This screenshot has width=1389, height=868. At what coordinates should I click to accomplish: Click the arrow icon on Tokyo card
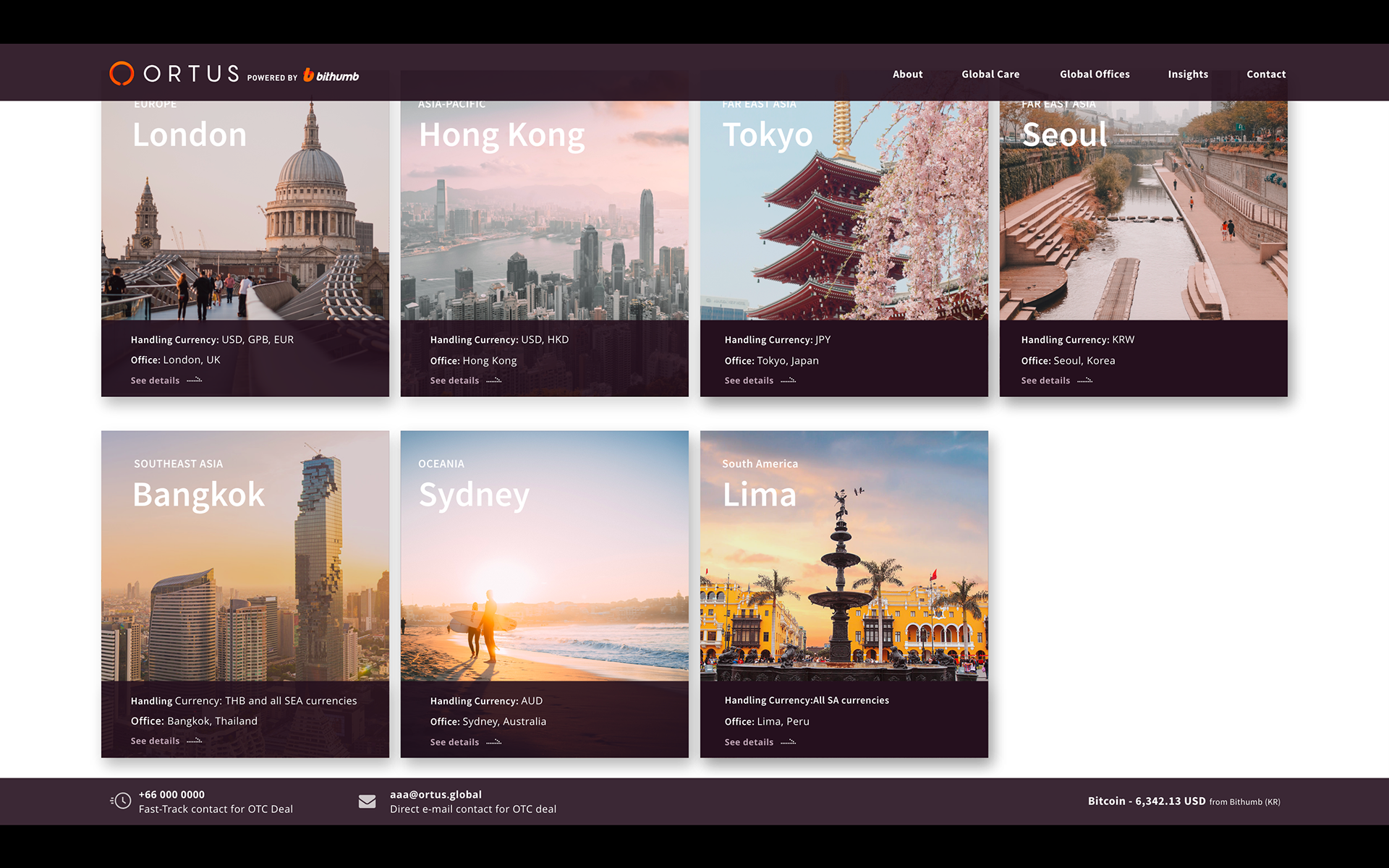click(x=789, y=380)
